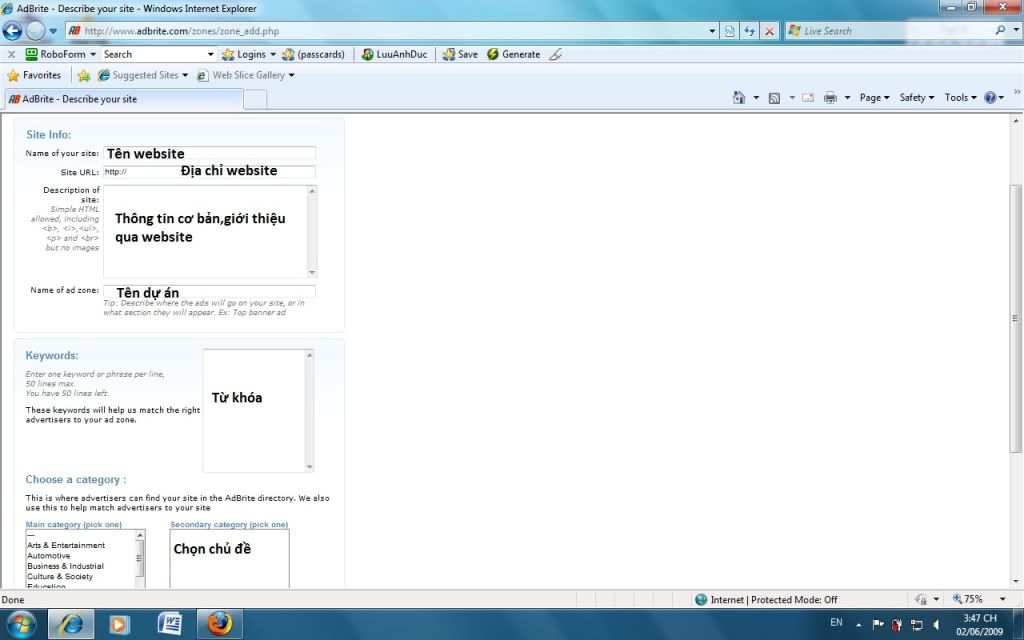The image size is (1024, 640).
Task: Open the media player taskbar icon
Action: (x=120, y=624)
